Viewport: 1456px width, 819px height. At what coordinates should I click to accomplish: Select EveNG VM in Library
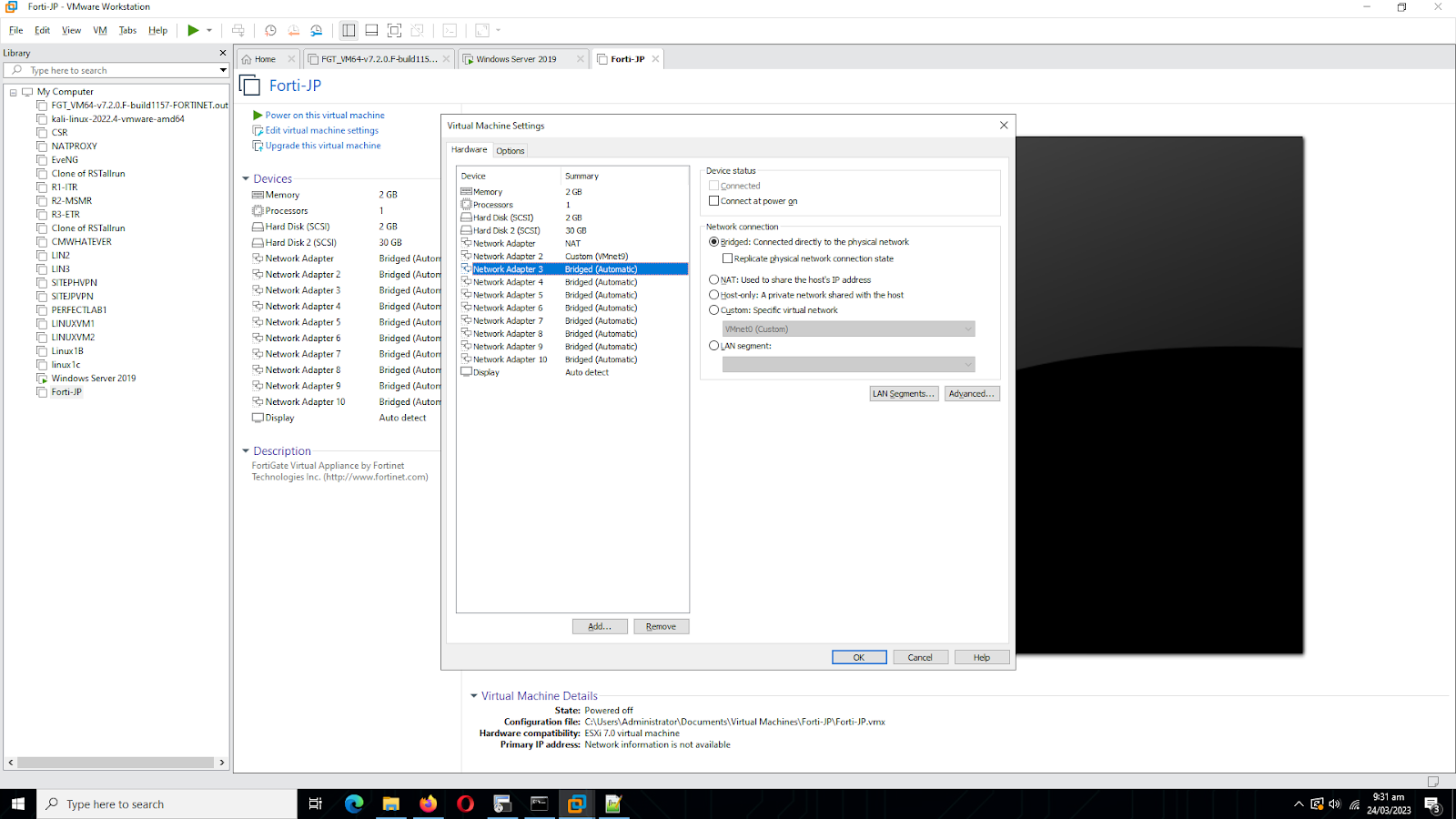(x=65, y=160)
